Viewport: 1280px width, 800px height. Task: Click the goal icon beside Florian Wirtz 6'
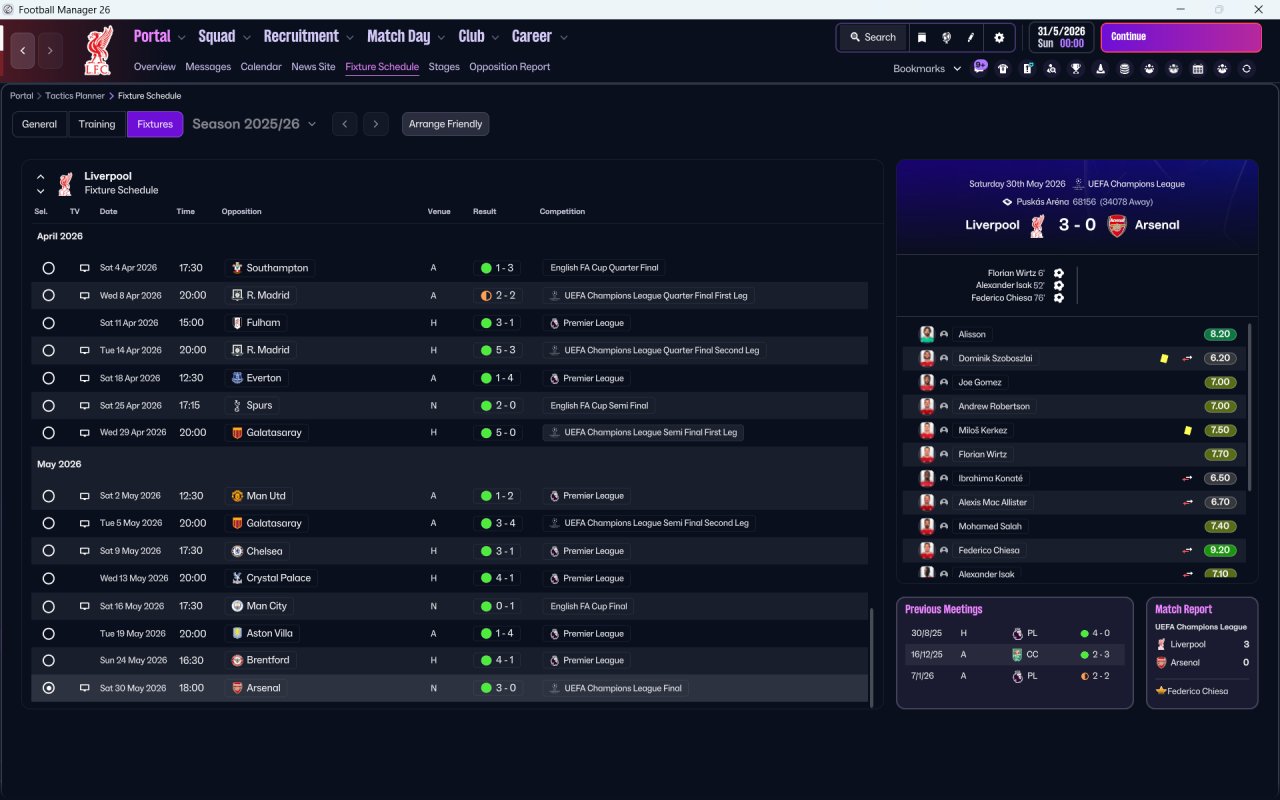(1059, 273)
